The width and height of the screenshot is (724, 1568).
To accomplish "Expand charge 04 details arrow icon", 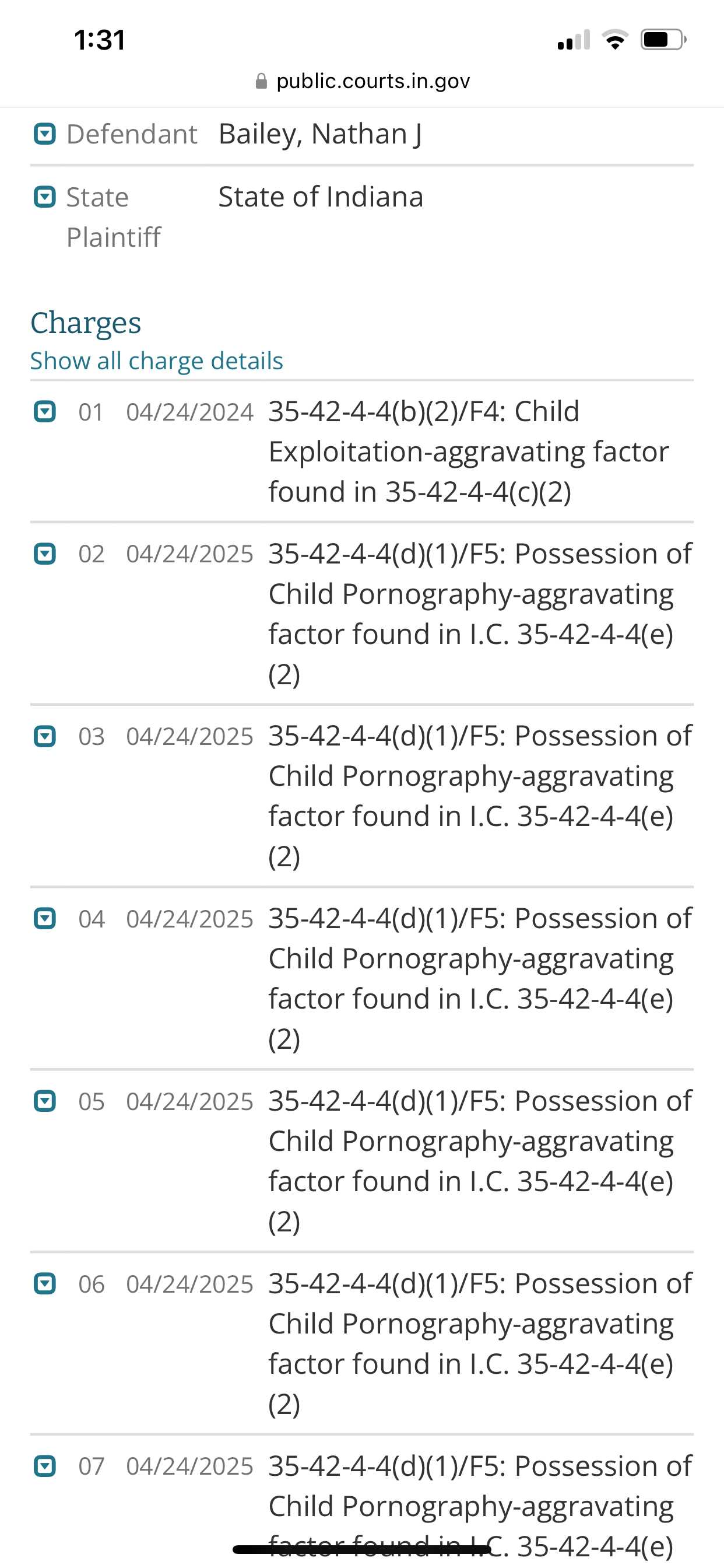I will coord(44,919).
